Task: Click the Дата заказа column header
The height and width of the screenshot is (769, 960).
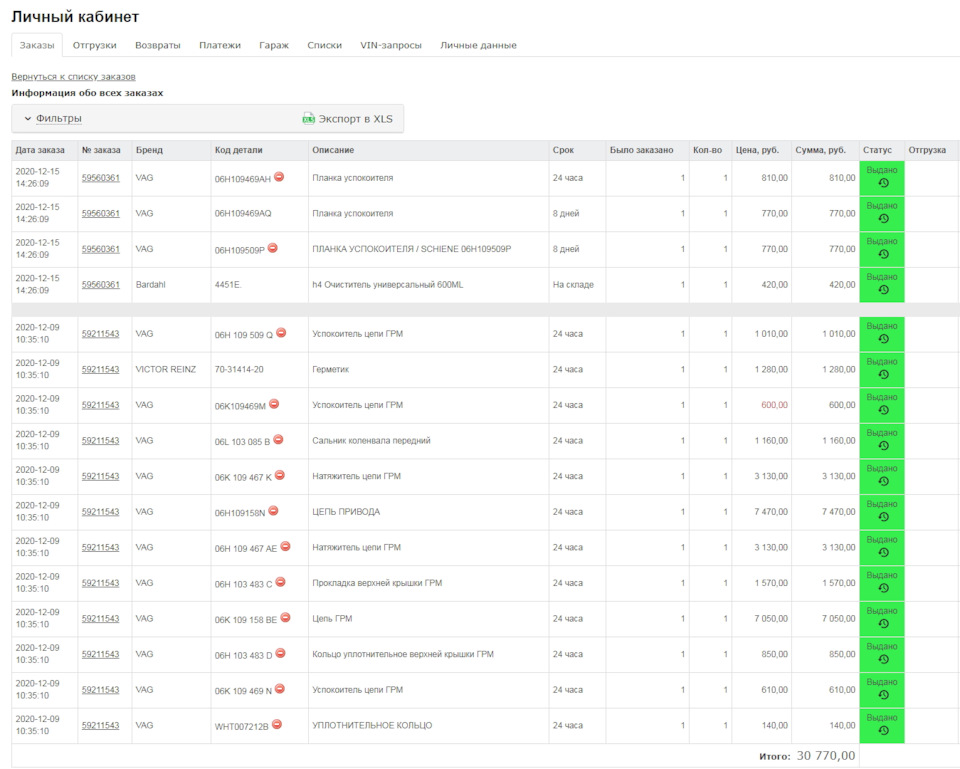Action: pyautogui.click(x=40, y=150)
